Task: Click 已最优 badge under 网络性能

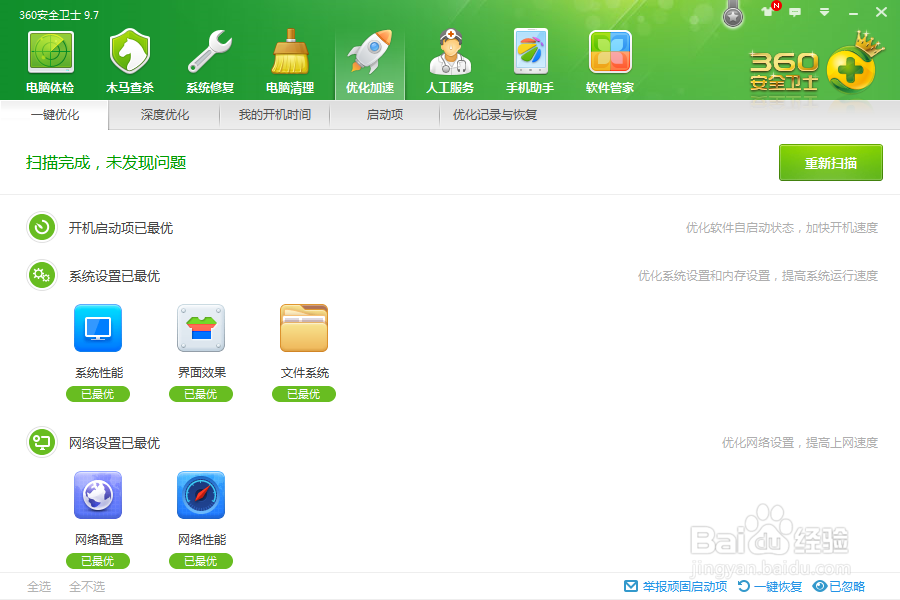Action: point(201,561)
